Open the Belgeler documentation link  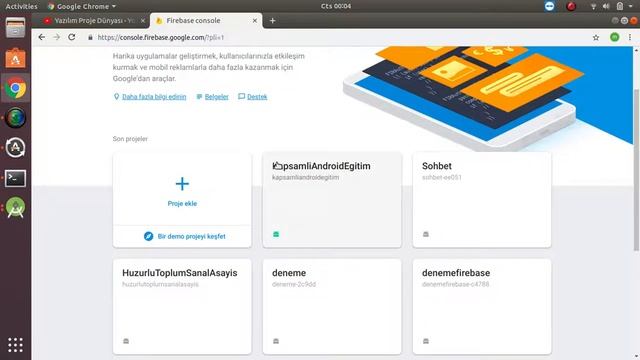(x=216, y=97)
